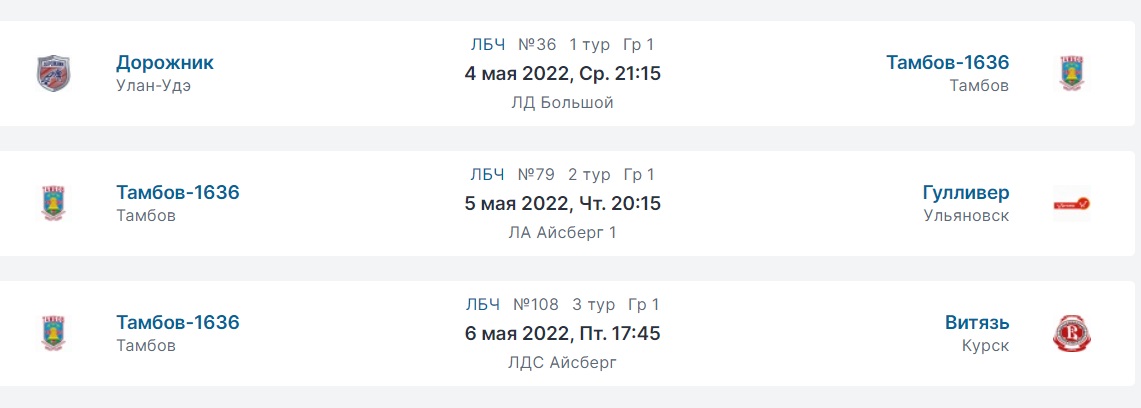
Task: Open match dated 6 мая 2022, Пт. 17:45
Action: tap(562, 334)
